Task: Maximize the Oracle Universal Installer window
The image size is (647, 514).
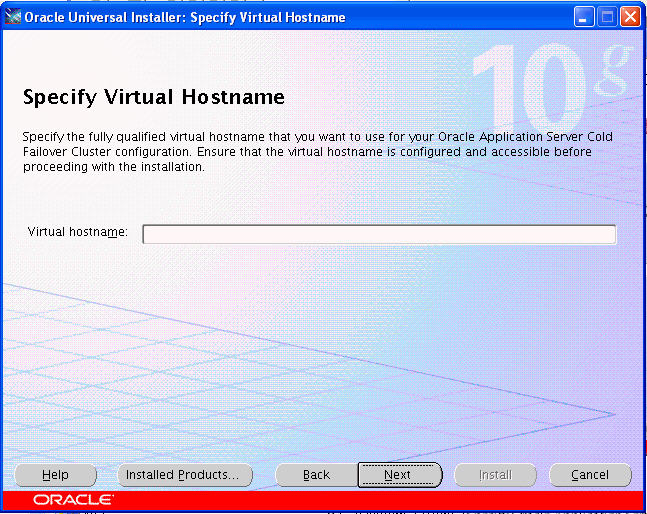Action: tap(607, 17)
